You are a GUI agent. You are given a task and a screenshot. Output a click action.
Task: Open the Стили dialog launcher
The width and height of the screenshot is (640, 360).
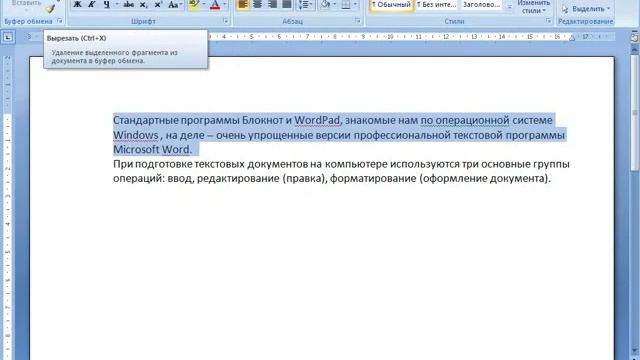(548, 21)
